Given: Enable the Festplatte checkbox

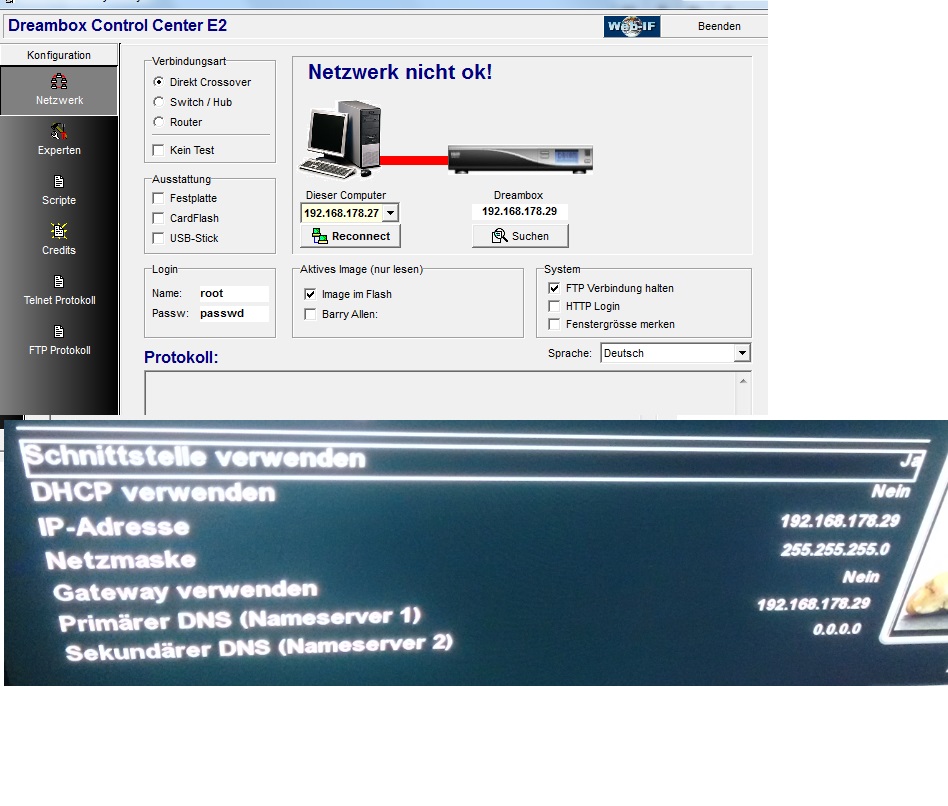Looking at the screenshot, I should (x=158, y=198).
